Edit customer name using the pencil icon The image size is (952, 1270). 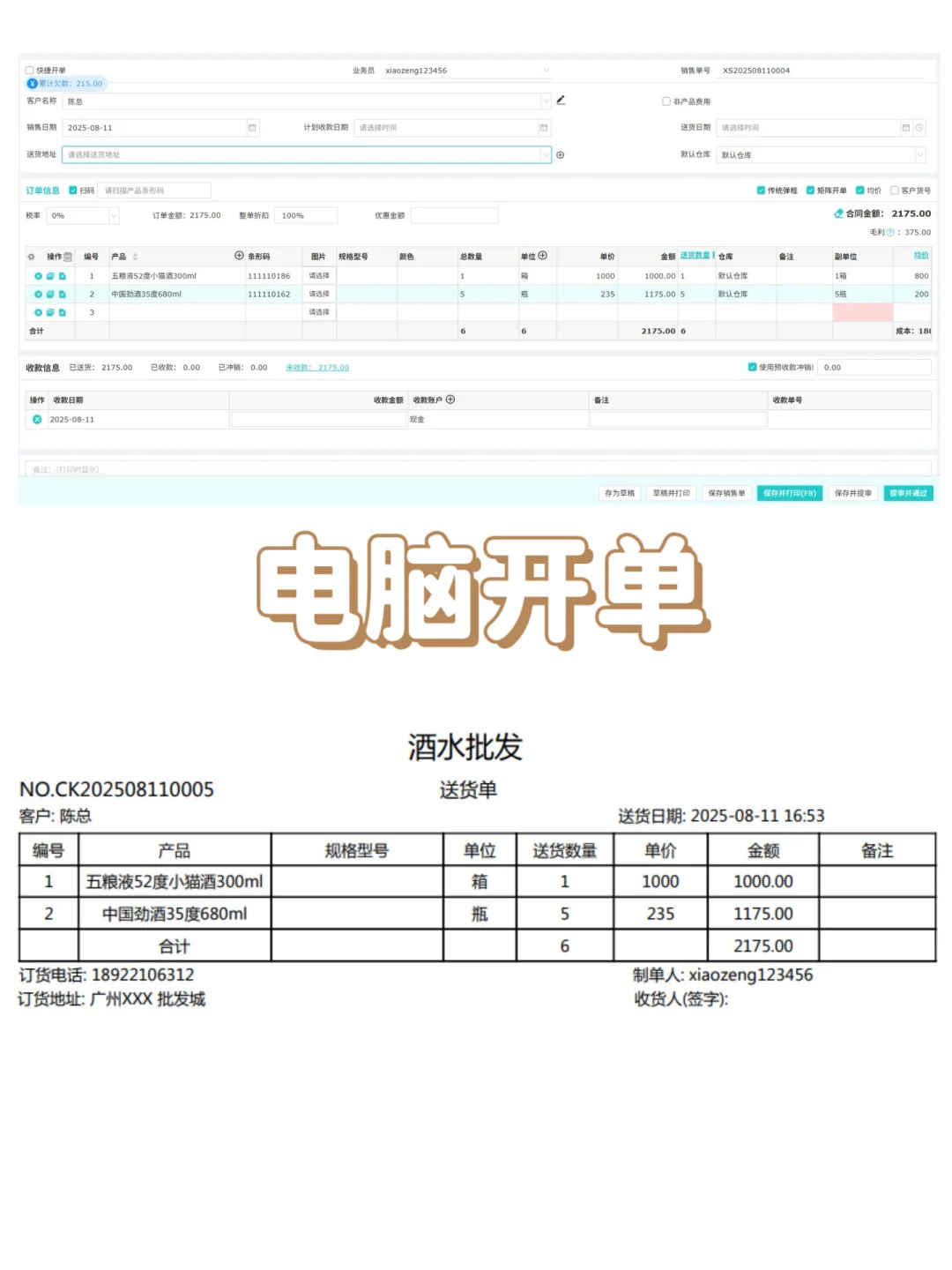pos(561,101)
